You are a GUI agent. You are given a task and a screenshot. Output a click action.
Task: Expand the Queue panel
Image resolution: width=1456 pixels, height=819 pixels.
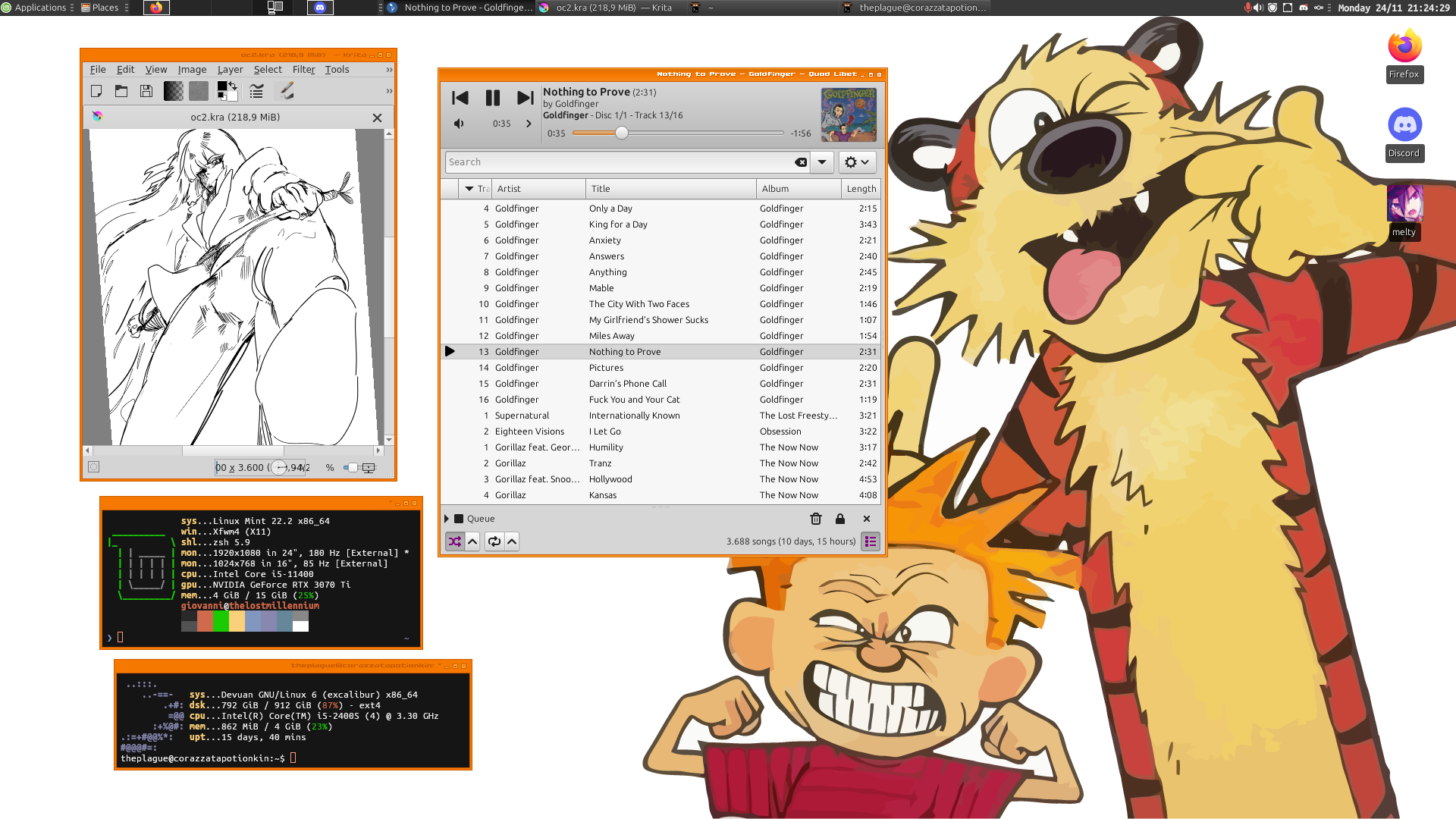point(447,519)
